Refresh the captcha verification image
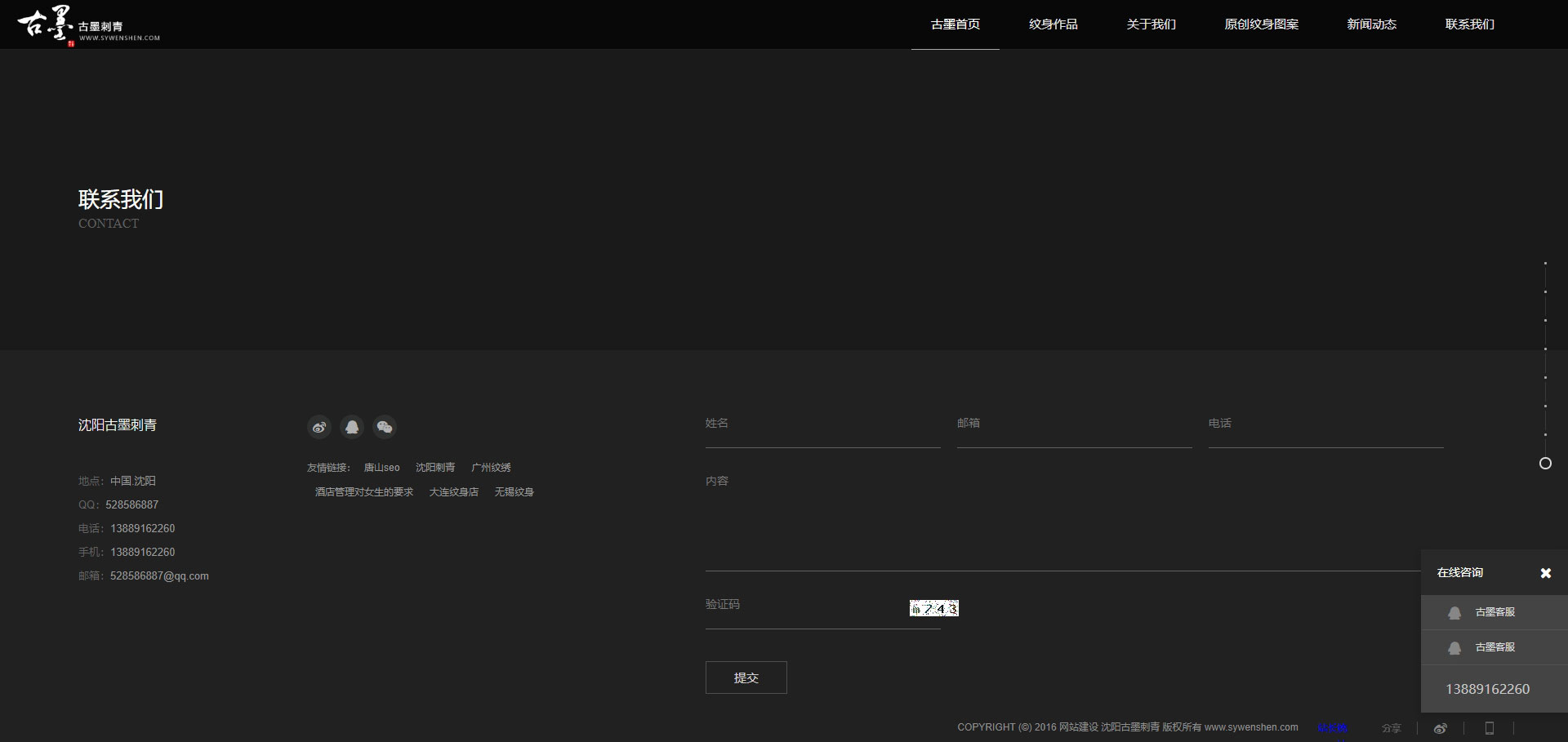This screenshot has height=742, width=1568. click(933, 608)
